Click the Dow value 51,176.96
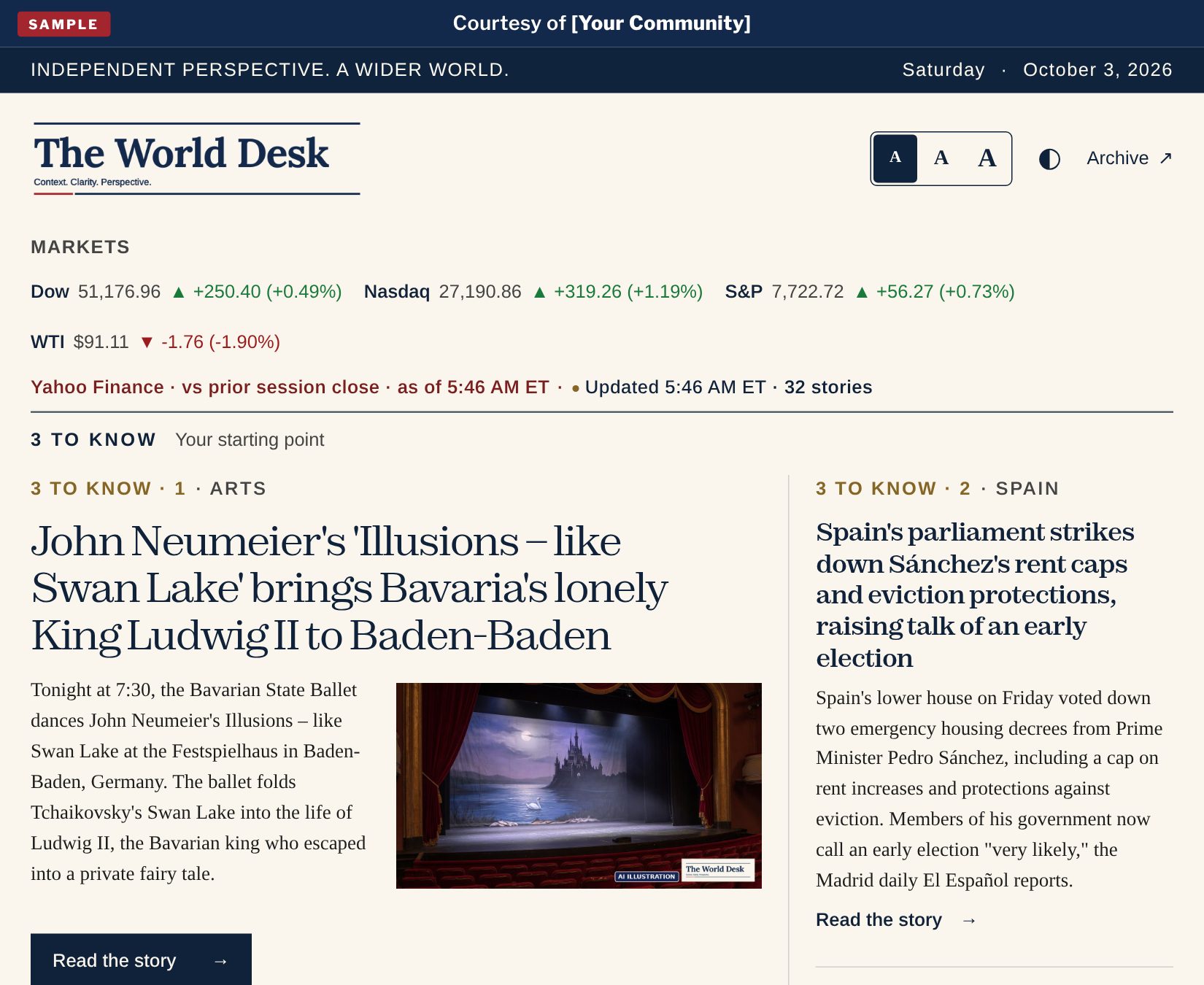The width and height of the screenshot is (1204, 985). (119, 292)
